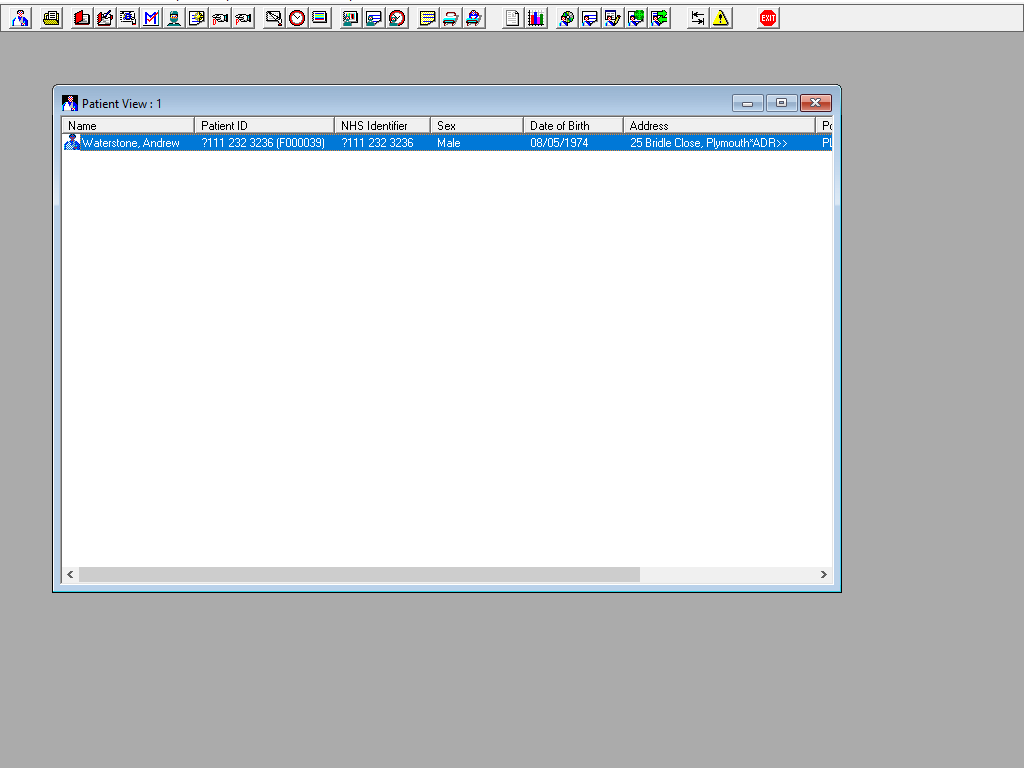Click the horizontal scrollbar's left arrow

point(71,575)
